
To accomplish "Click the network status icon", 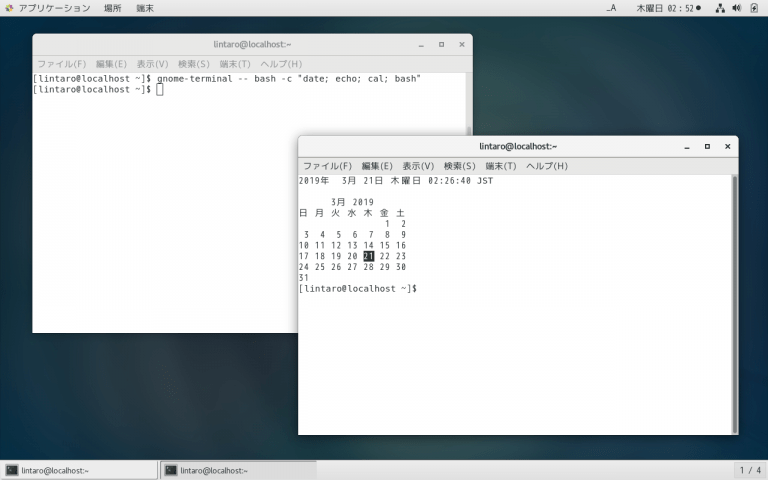I will pos(720,8).
